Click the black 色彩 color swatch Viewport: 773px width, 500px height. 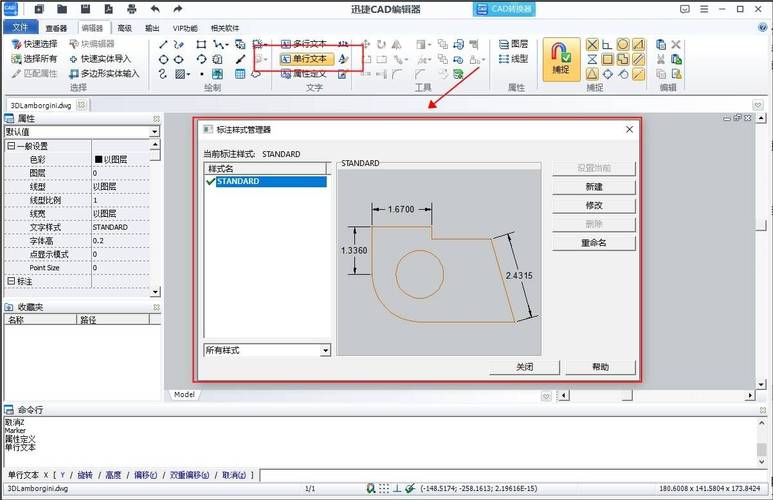coord(98,159)
